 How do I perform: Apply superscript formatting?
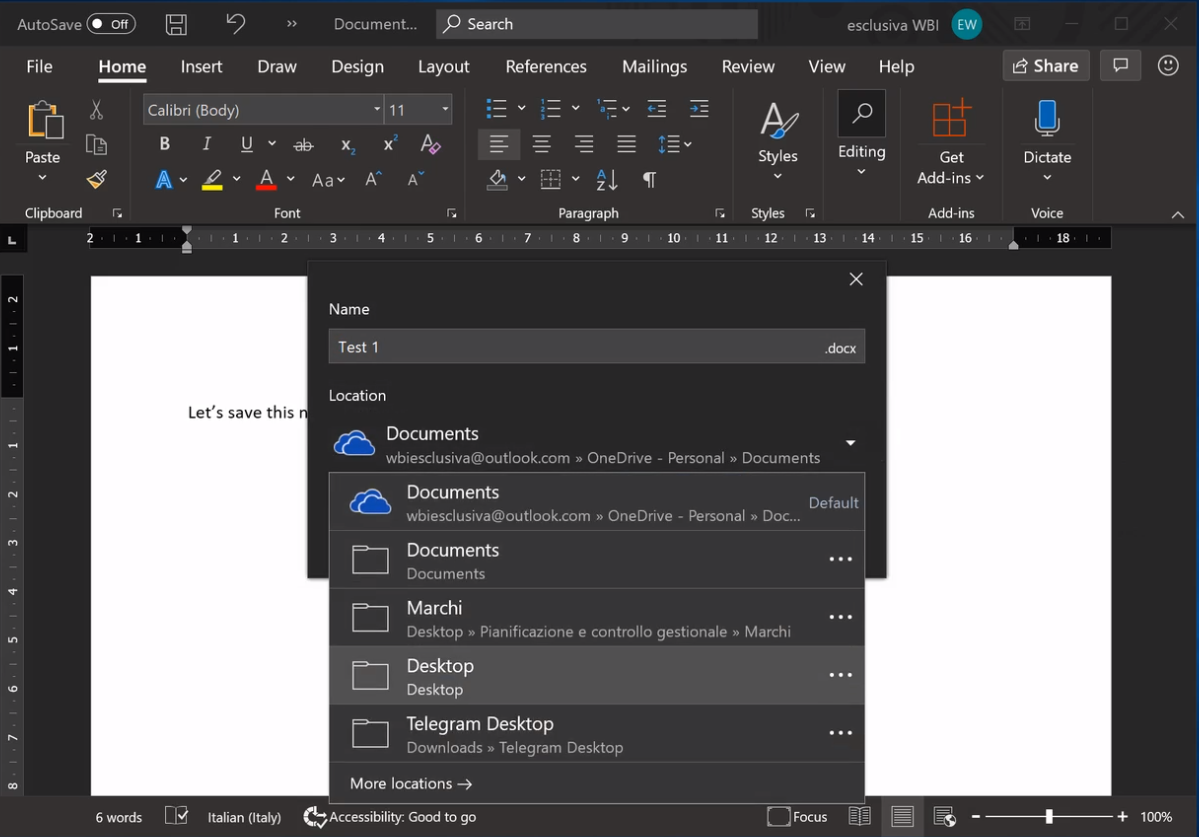point(390,144)
